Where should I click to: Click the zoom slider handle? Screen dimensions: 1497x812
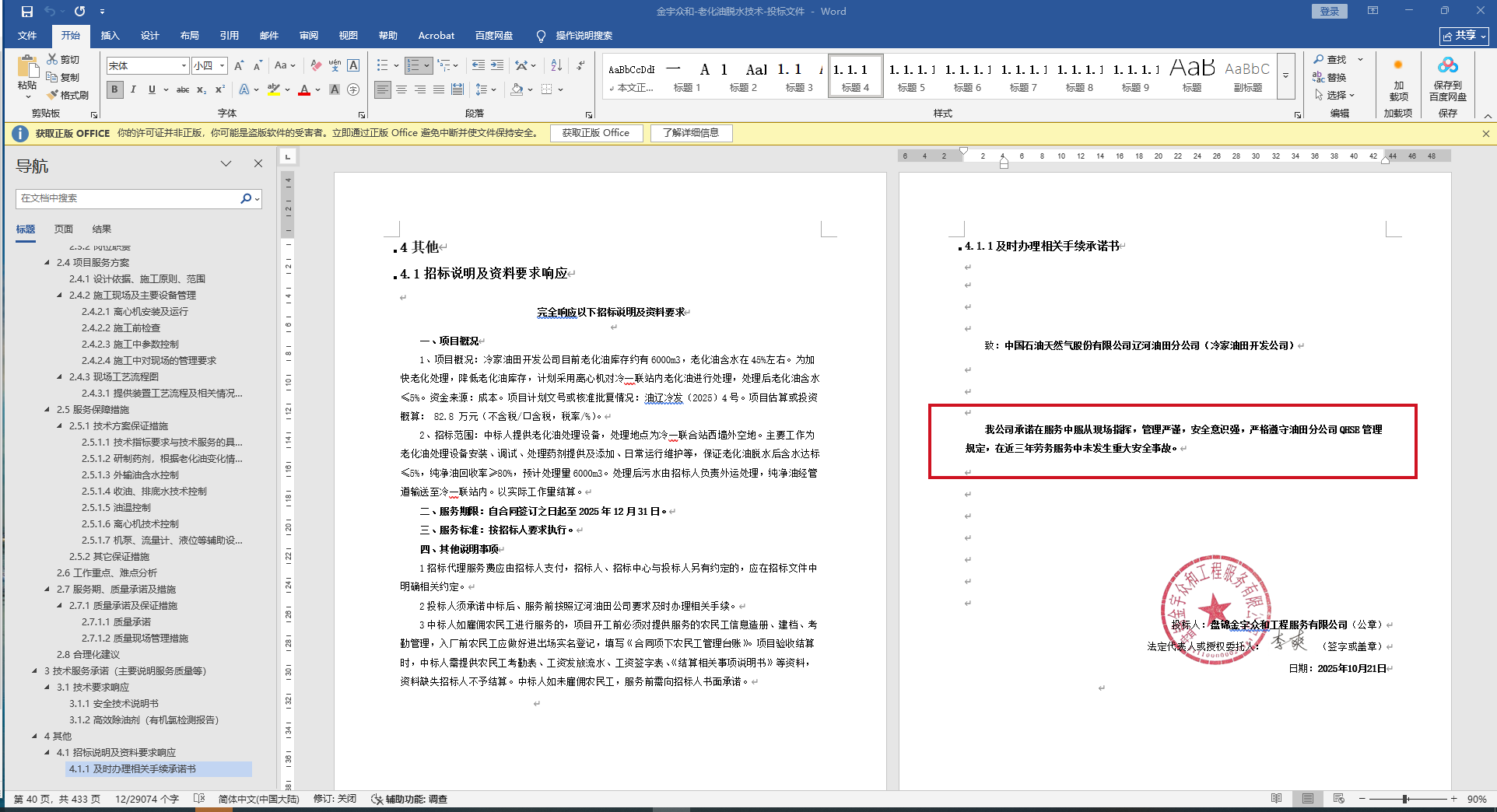(x=1405, y=799)
